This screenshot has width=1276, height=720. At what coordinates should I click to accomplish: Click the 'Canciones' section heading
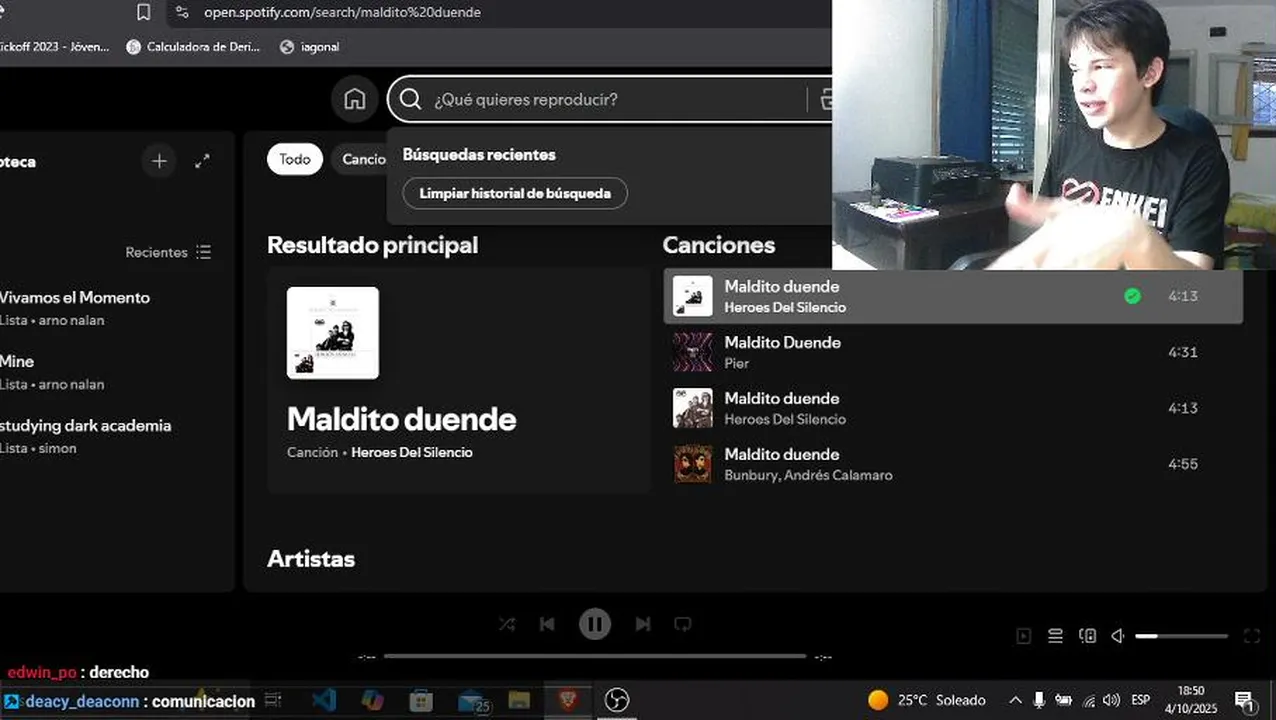pyautogui.click(x=719, y=245)
